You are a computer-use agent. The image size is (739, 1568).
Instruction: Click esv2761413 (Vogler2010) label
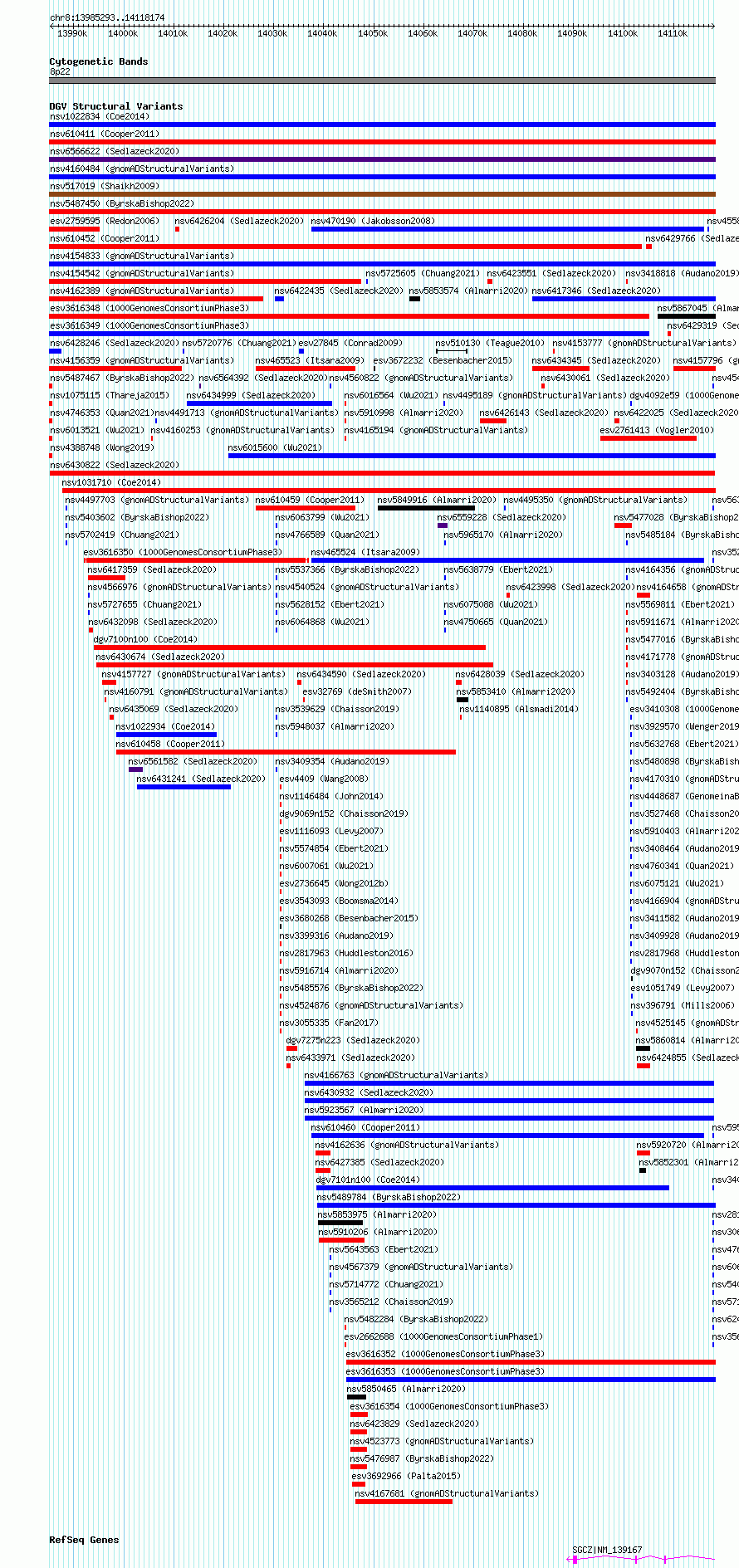click(x=658, y=430)
